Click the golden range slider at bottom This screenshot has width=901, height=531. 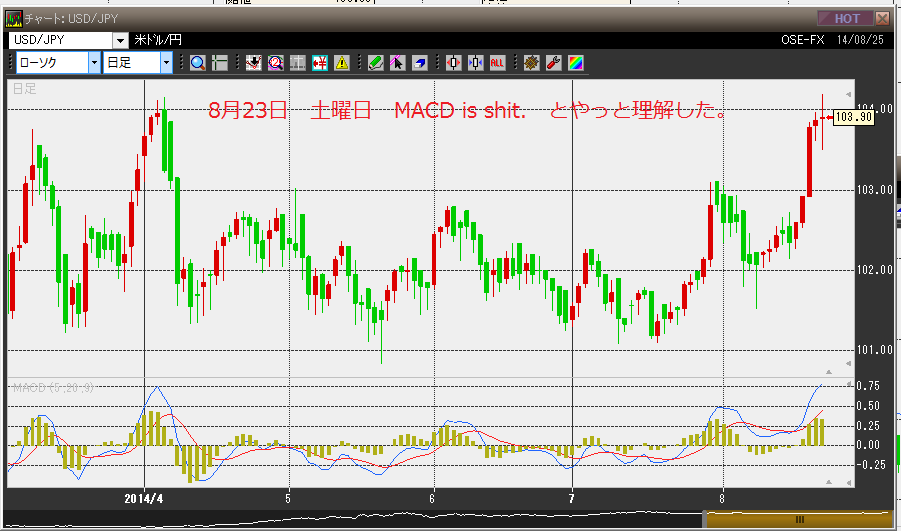(x=799, y=519)
